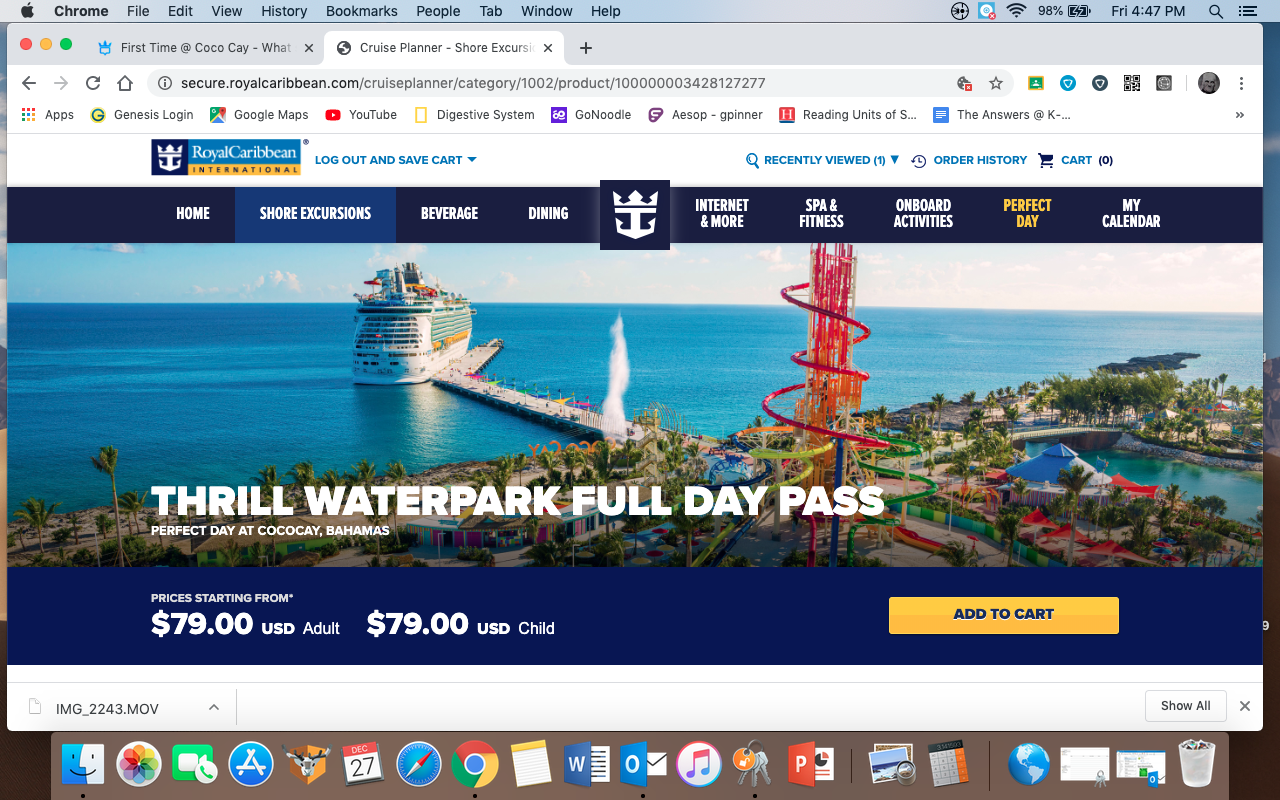This screenshot has width=1280, height=800.
Task: Open the History menu
Action: tap(284, 11)
